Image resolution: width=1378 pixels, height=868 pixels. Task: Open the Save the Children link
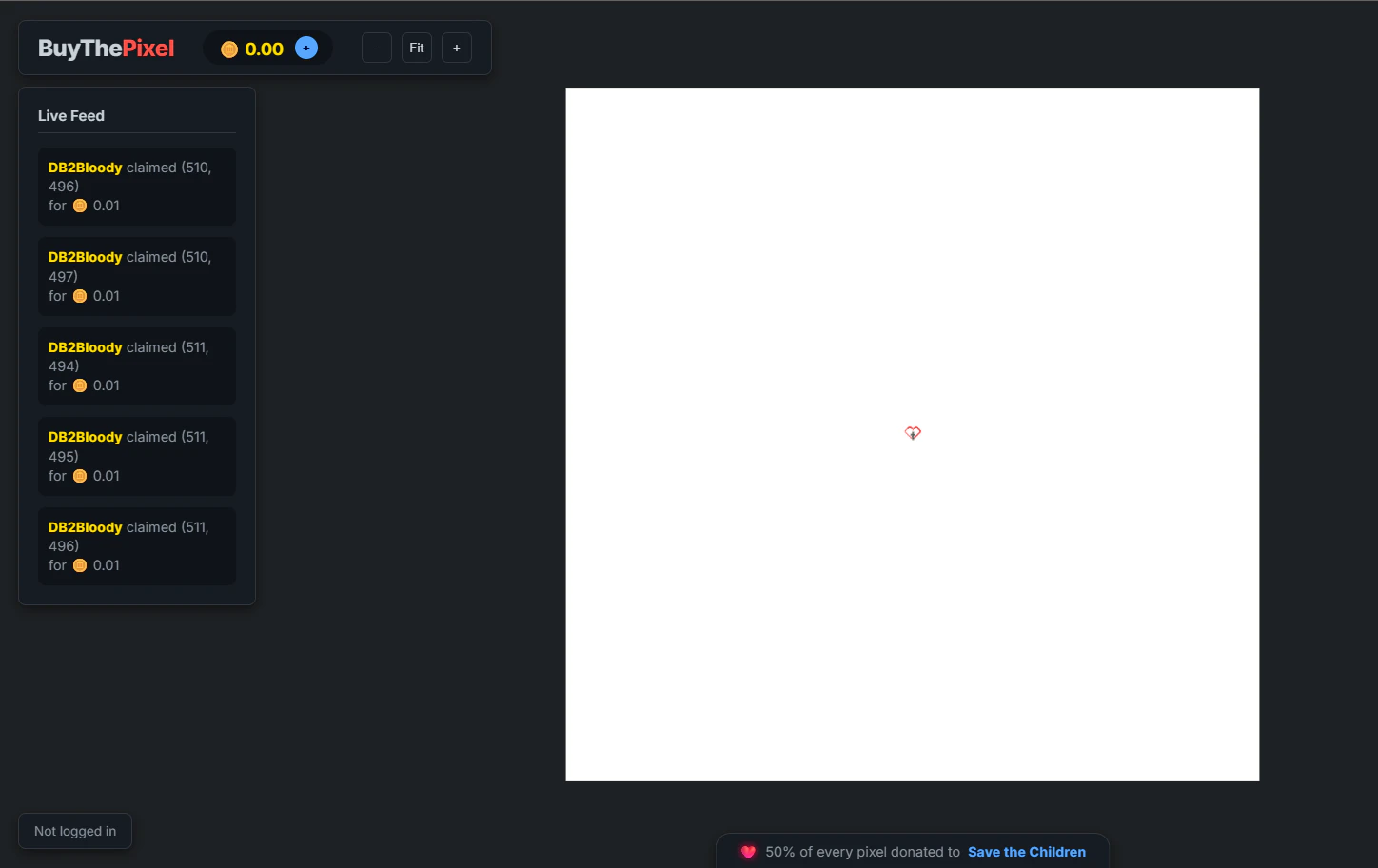1027,852
